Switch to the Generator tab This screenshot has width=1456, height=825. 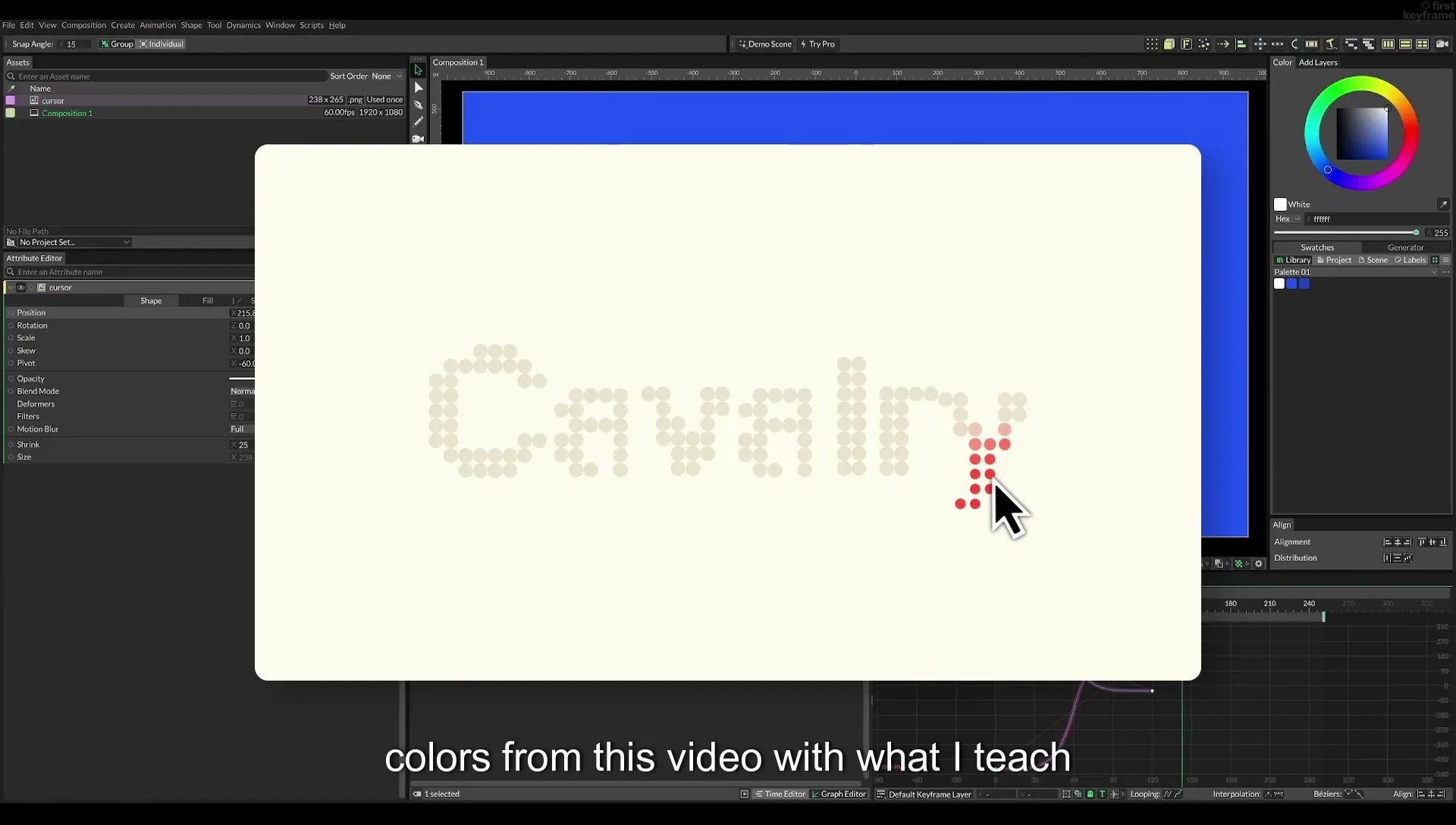coord(1405,247)
